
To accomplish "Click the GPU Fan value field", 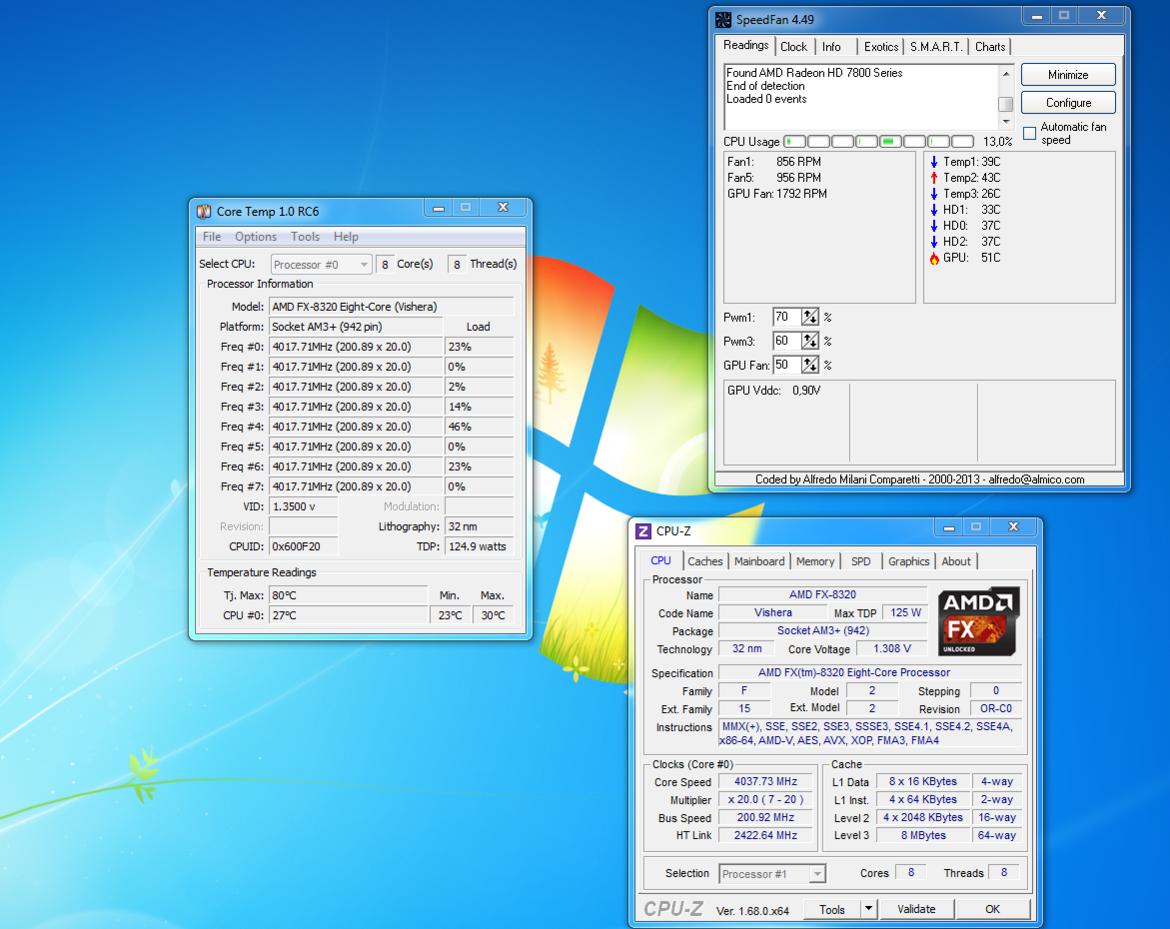I will click(786, 365).
